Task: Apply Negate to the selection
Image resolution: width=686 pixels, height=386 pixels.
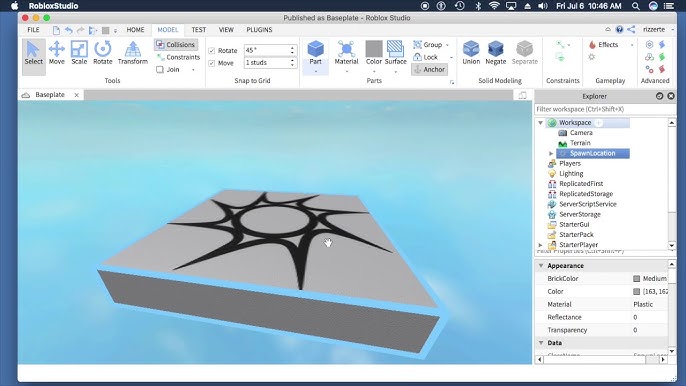Action: pos(495,53)
